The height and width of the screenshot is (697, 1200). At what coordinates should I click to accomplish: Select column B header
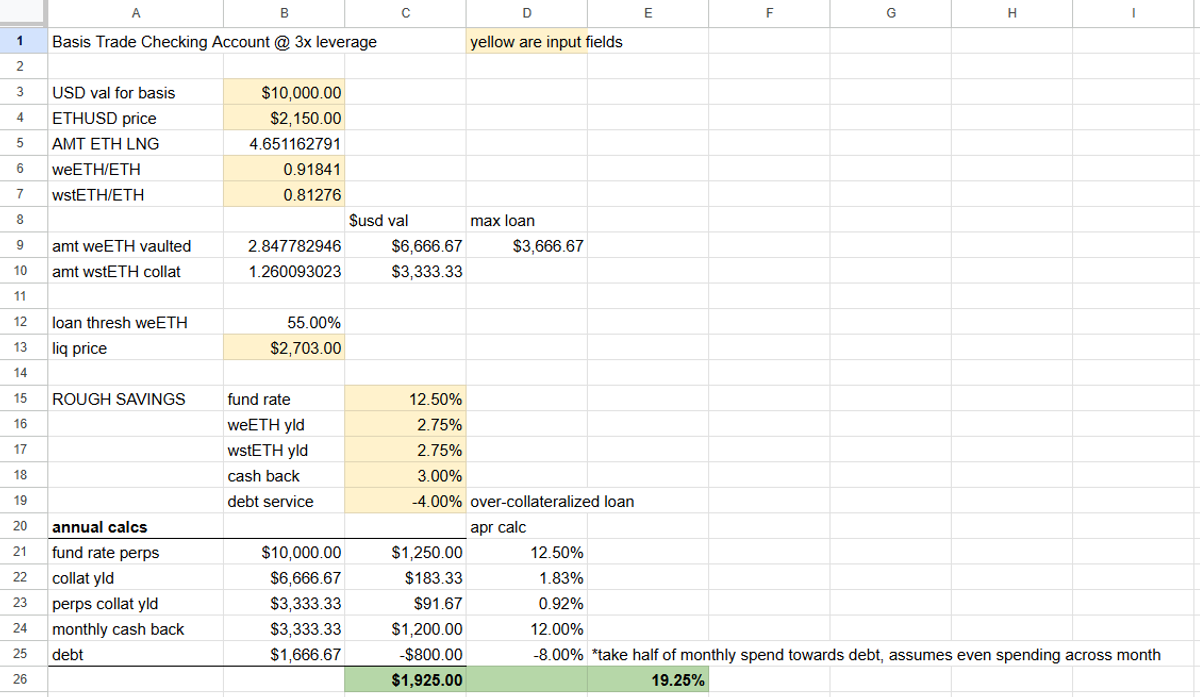click(x=285, y=14)
